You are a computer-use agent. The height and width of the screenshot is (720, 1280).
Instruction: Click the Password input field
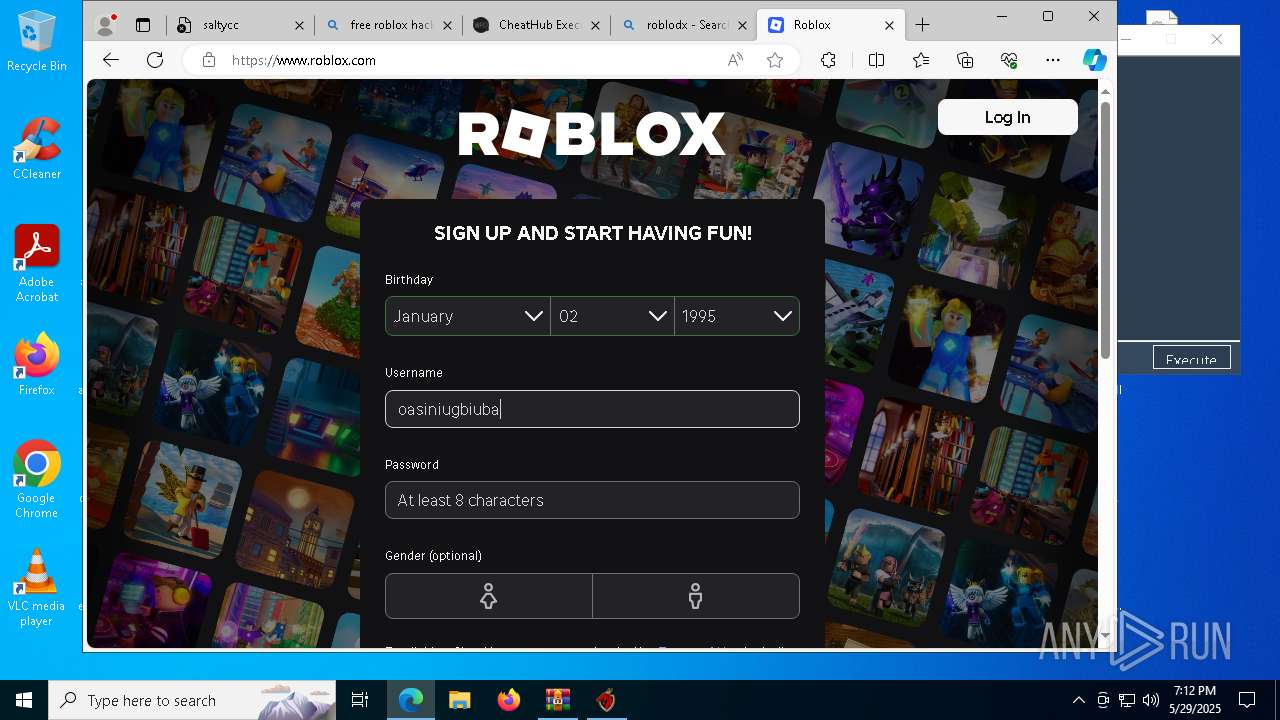[x=592, y=500]
